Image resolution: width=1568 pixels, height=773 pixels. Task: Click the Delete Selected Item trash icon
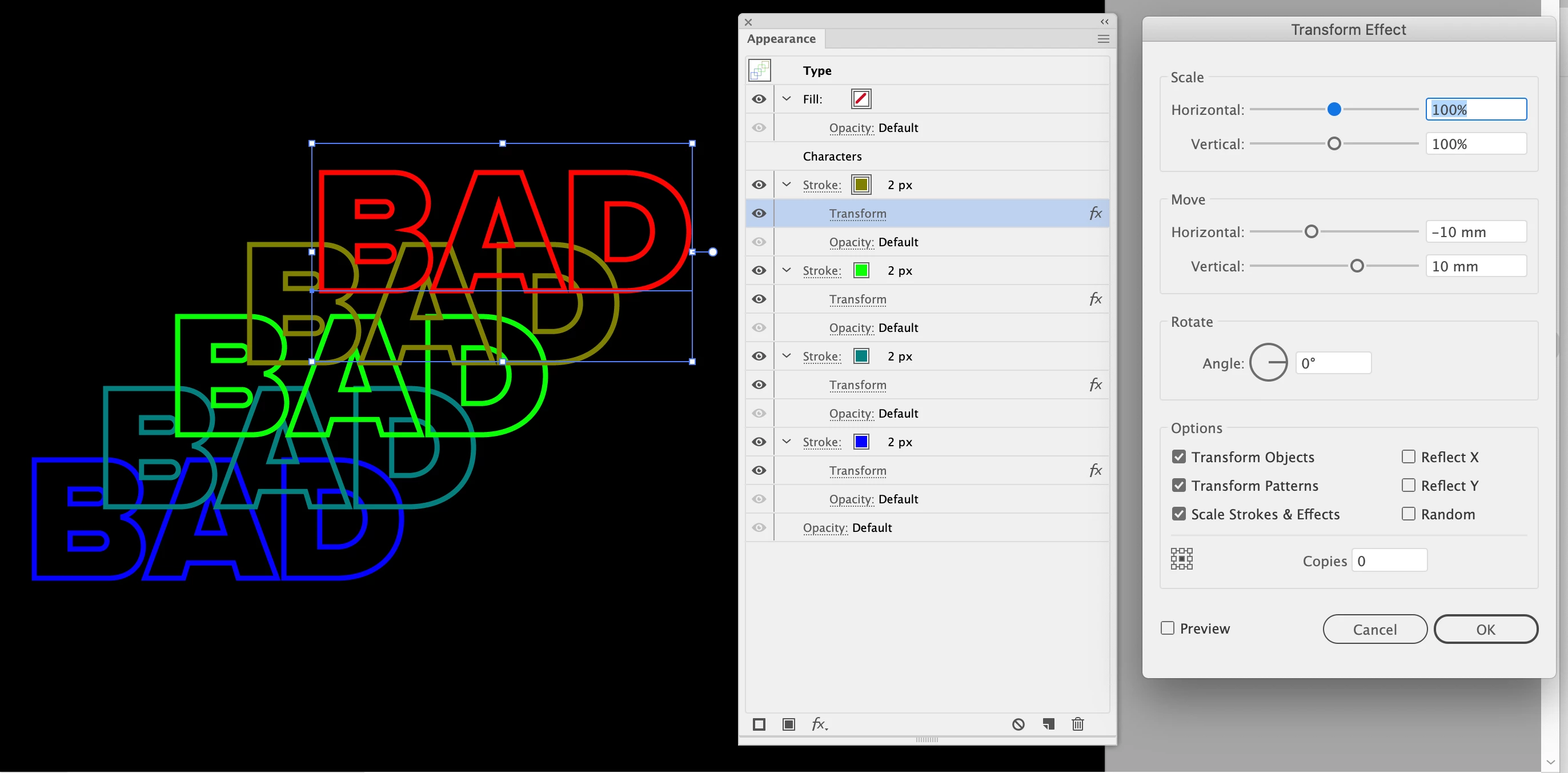coord(1077,724)
